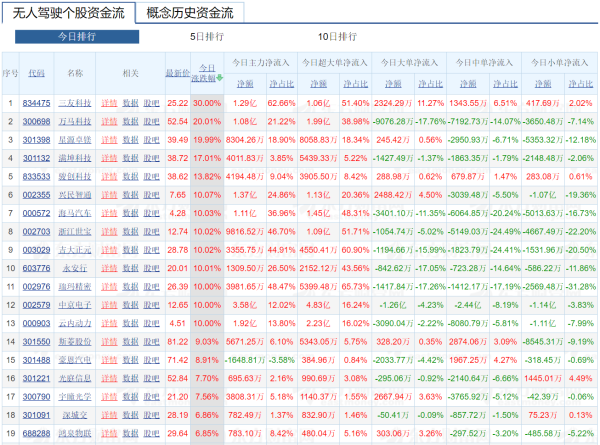Open 股吧 for row 000903

[x=152, y=323]
